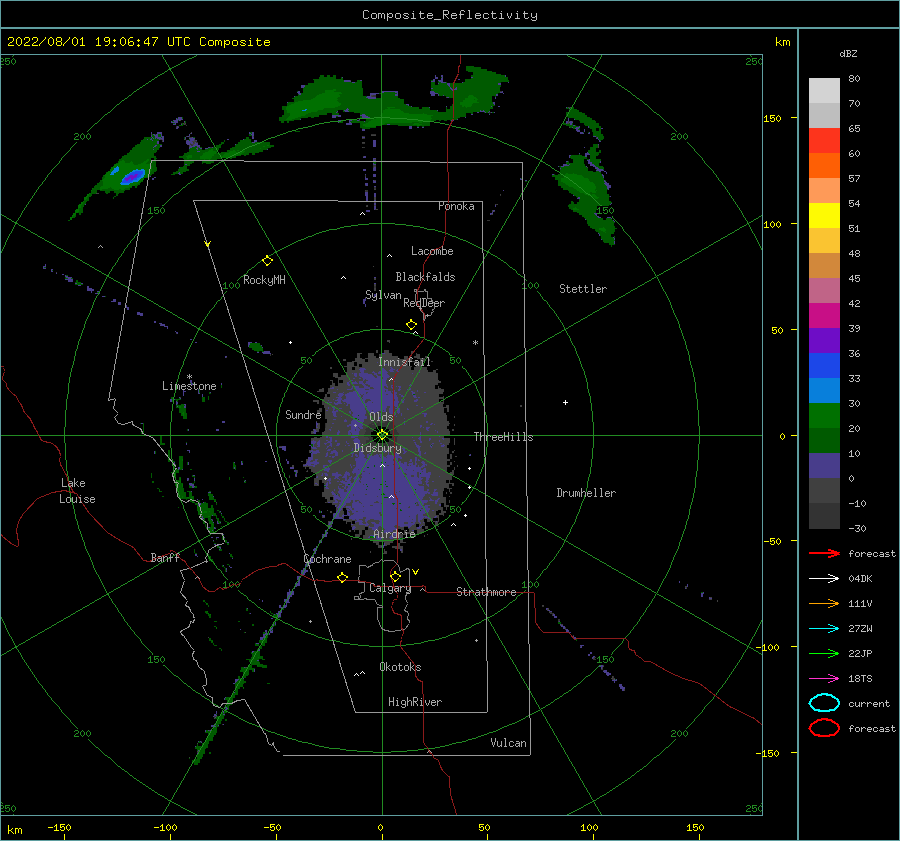Click the ThreeHills label
The height and width of the screenshot is (841, 900).
pyautogui.click(x=503, y=437)
